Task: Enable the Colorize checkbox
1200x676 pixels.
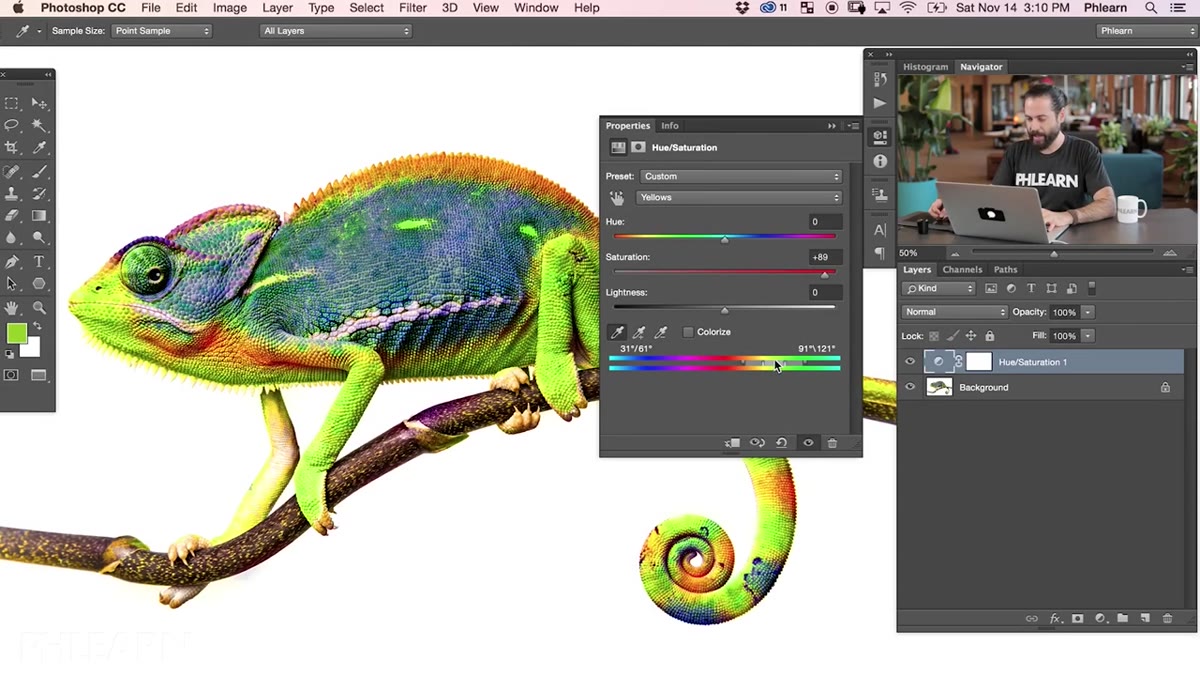Action: pyautogui.click(x=688, y=332)
